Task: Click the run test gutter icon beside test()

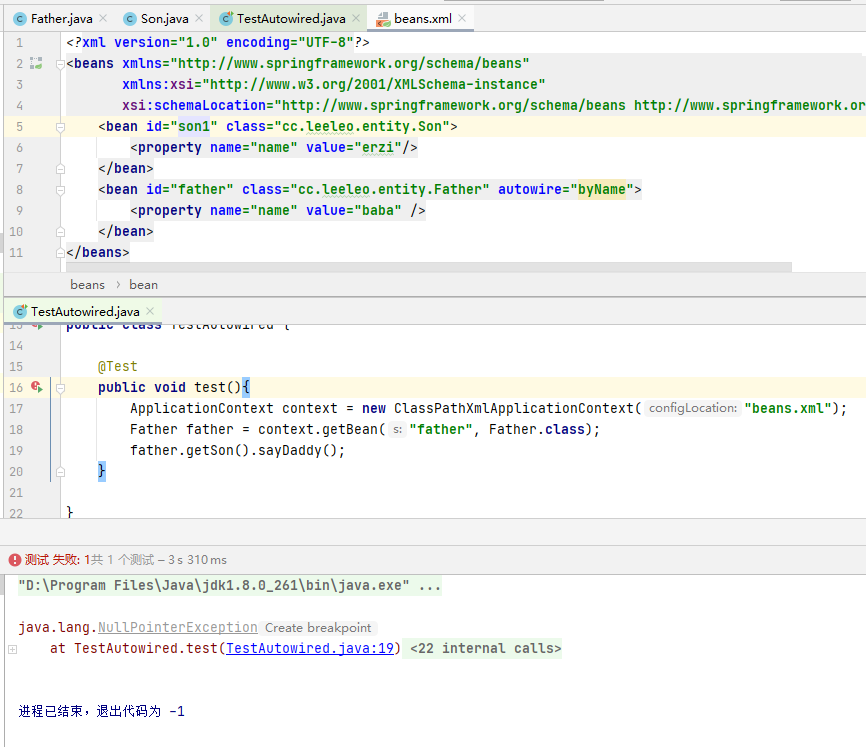Action: pyautogui.click(x=37, y=387)
